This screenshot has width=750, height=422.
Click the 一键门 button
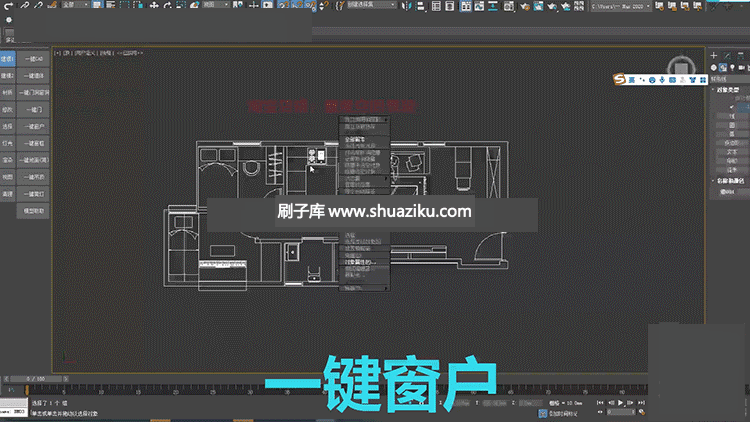[33, 110]
